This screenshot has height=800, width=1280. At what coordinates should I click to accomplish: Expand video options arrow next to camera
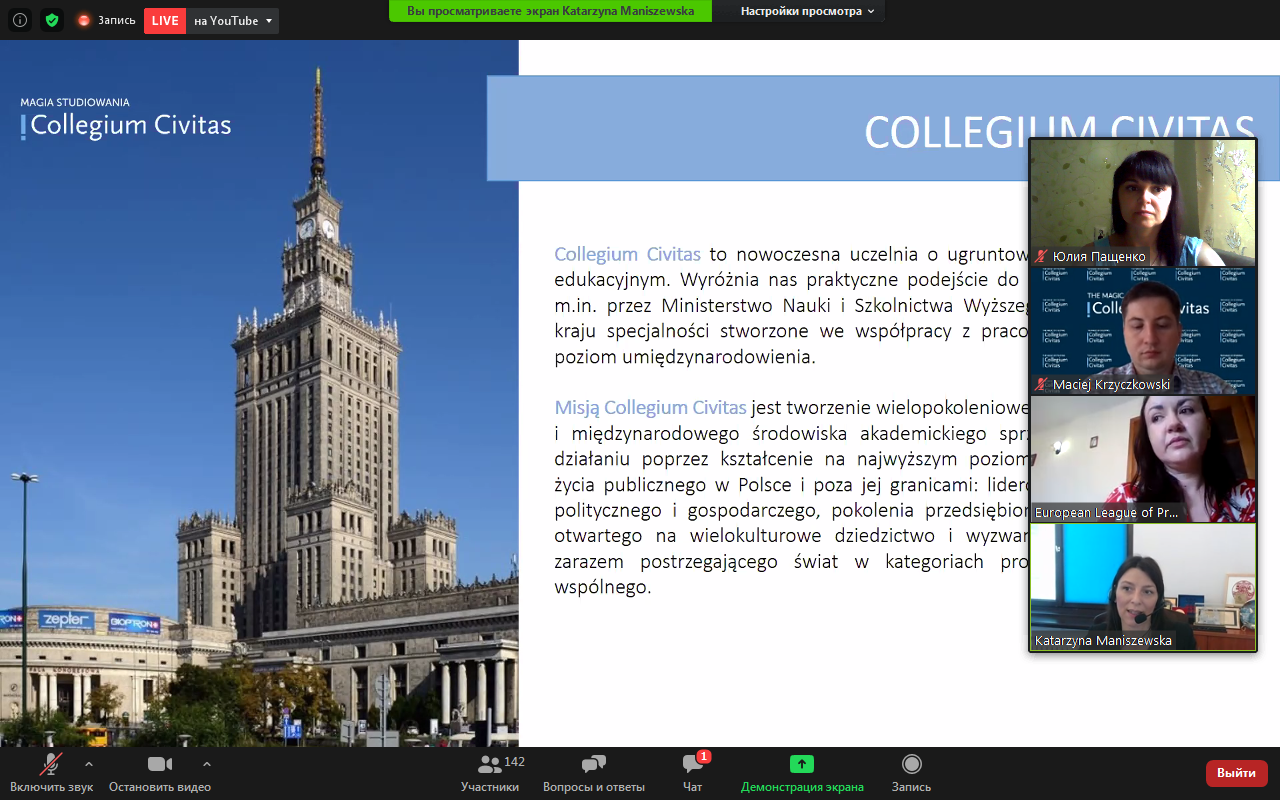click(x=207, y=763)
